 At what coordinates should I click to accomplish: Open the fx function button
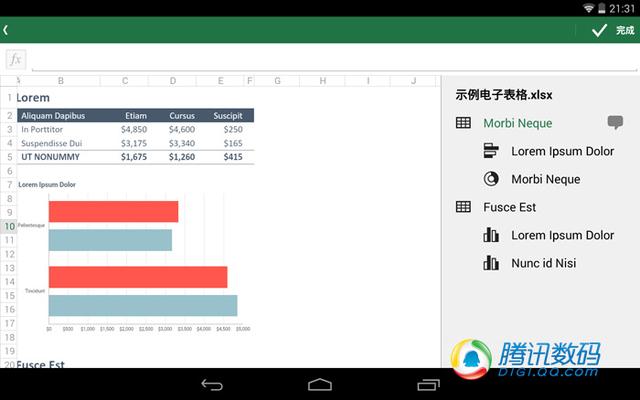tap(16, 60)
